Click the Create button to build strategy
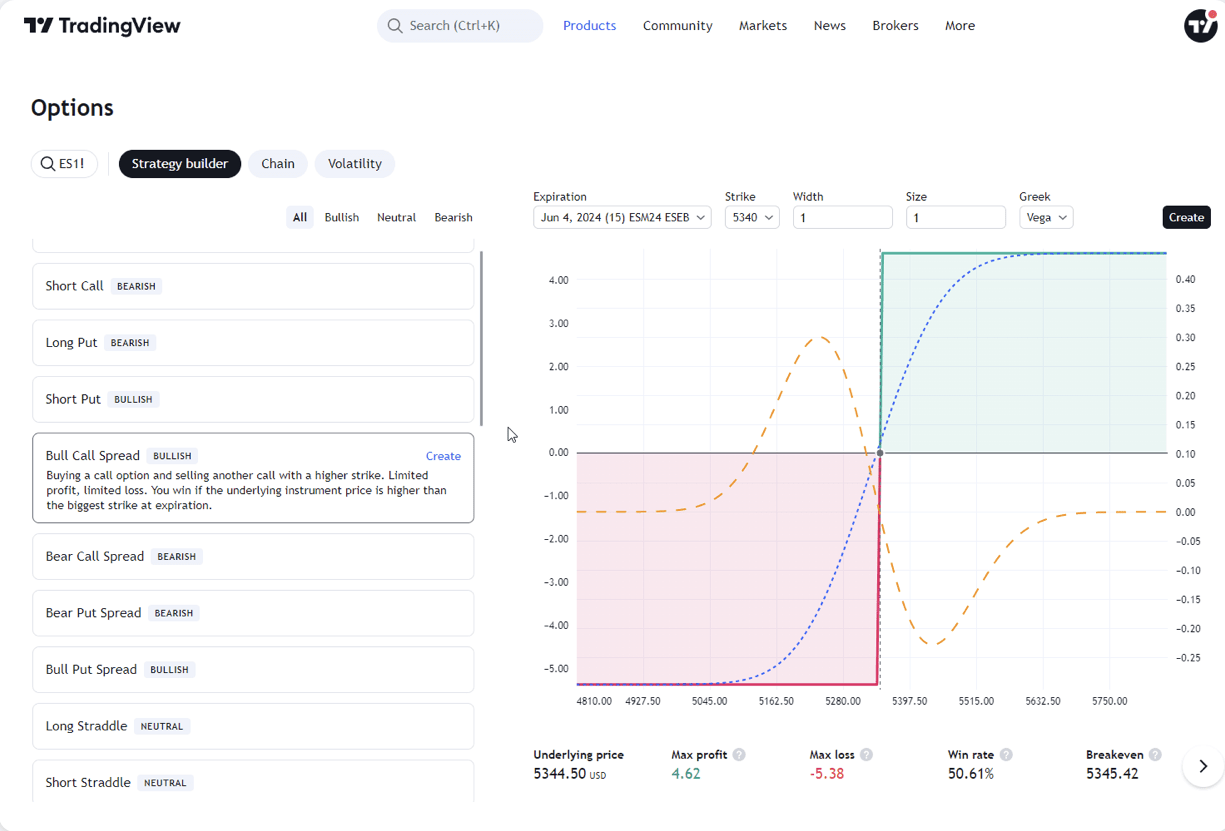 [x=1186, y=217]
